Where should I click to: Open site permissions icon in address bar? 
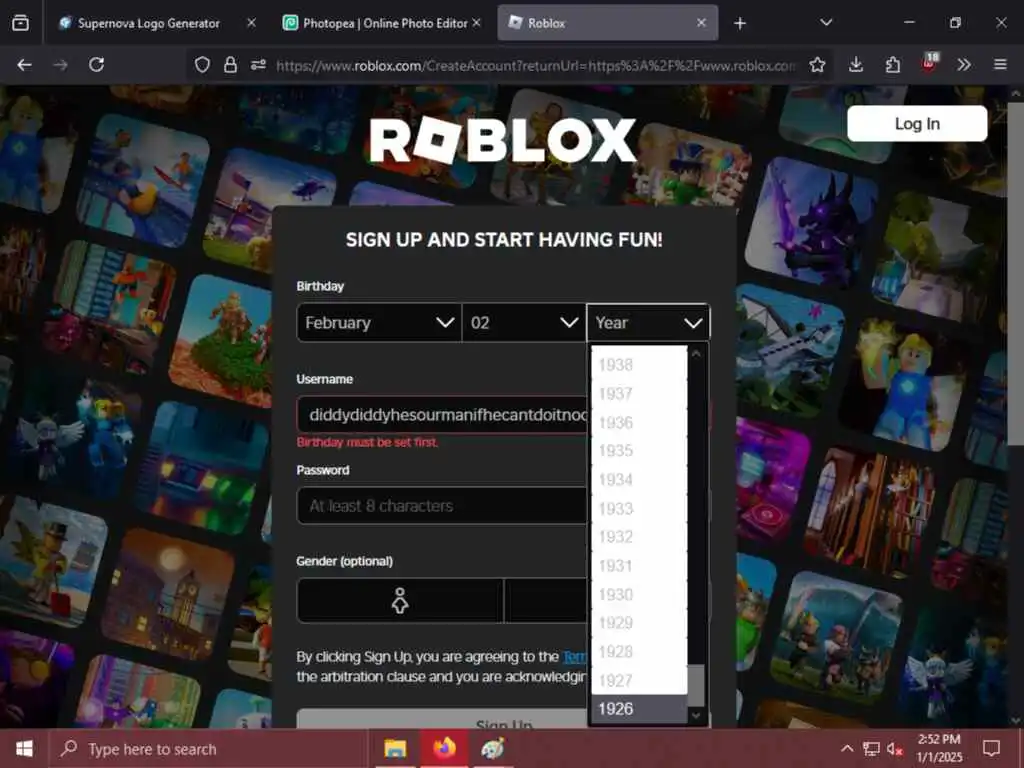pyautogui.click(x=259, y=65)
